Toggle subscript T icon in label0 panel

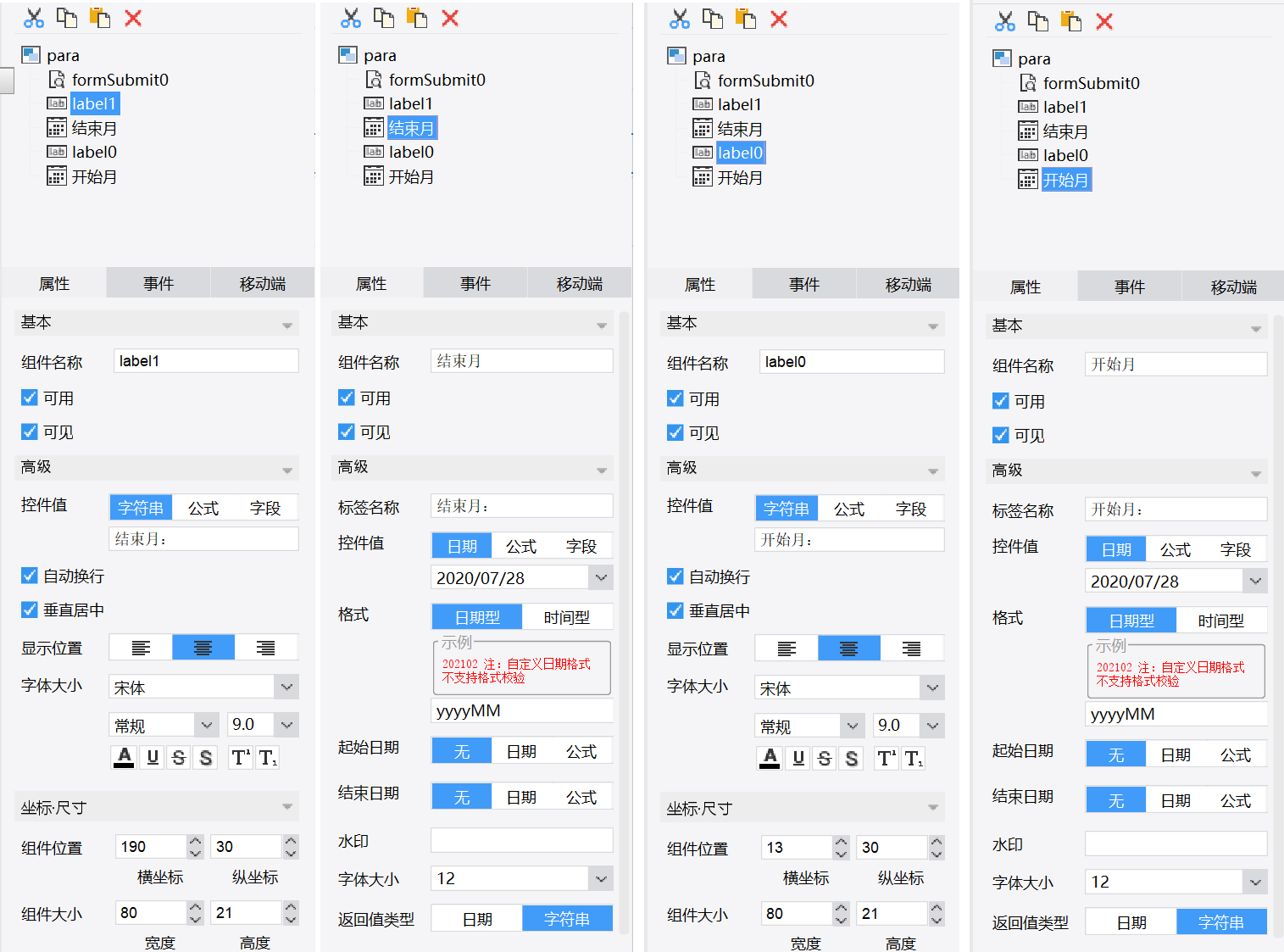pos(914,758)
